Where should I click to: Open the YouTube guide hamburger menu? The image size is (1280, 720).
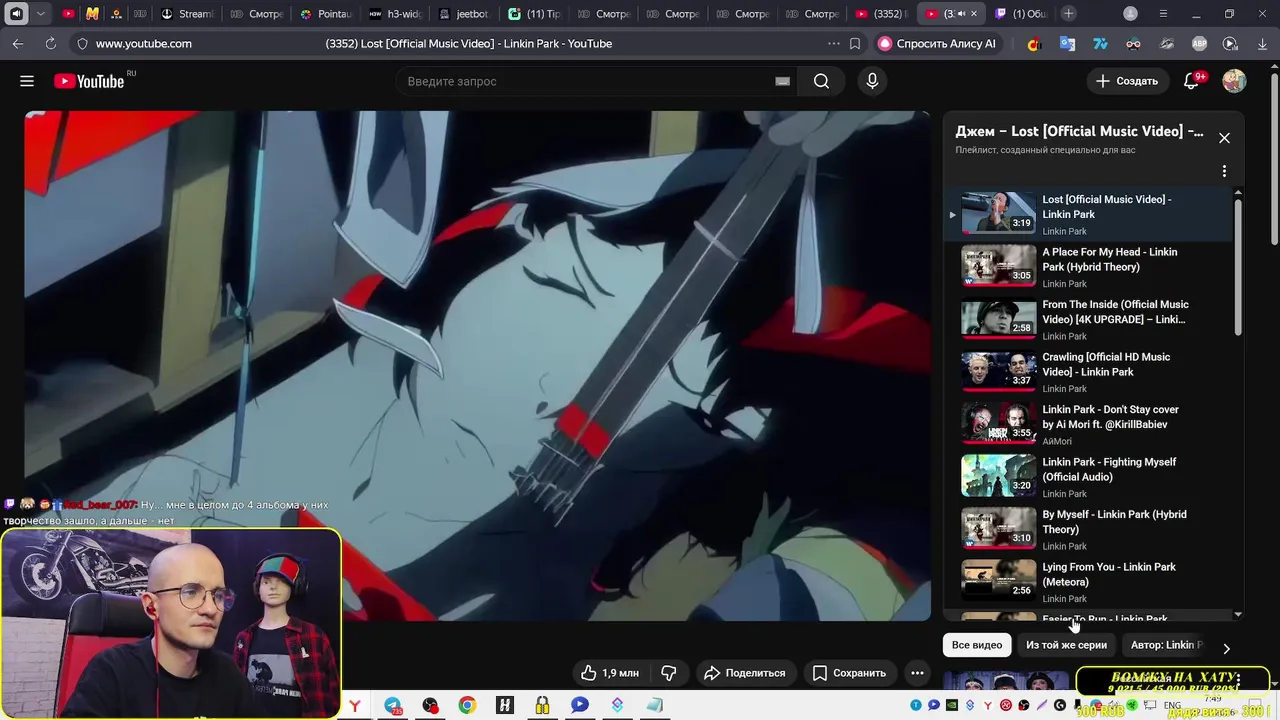(x=27, y=81)
